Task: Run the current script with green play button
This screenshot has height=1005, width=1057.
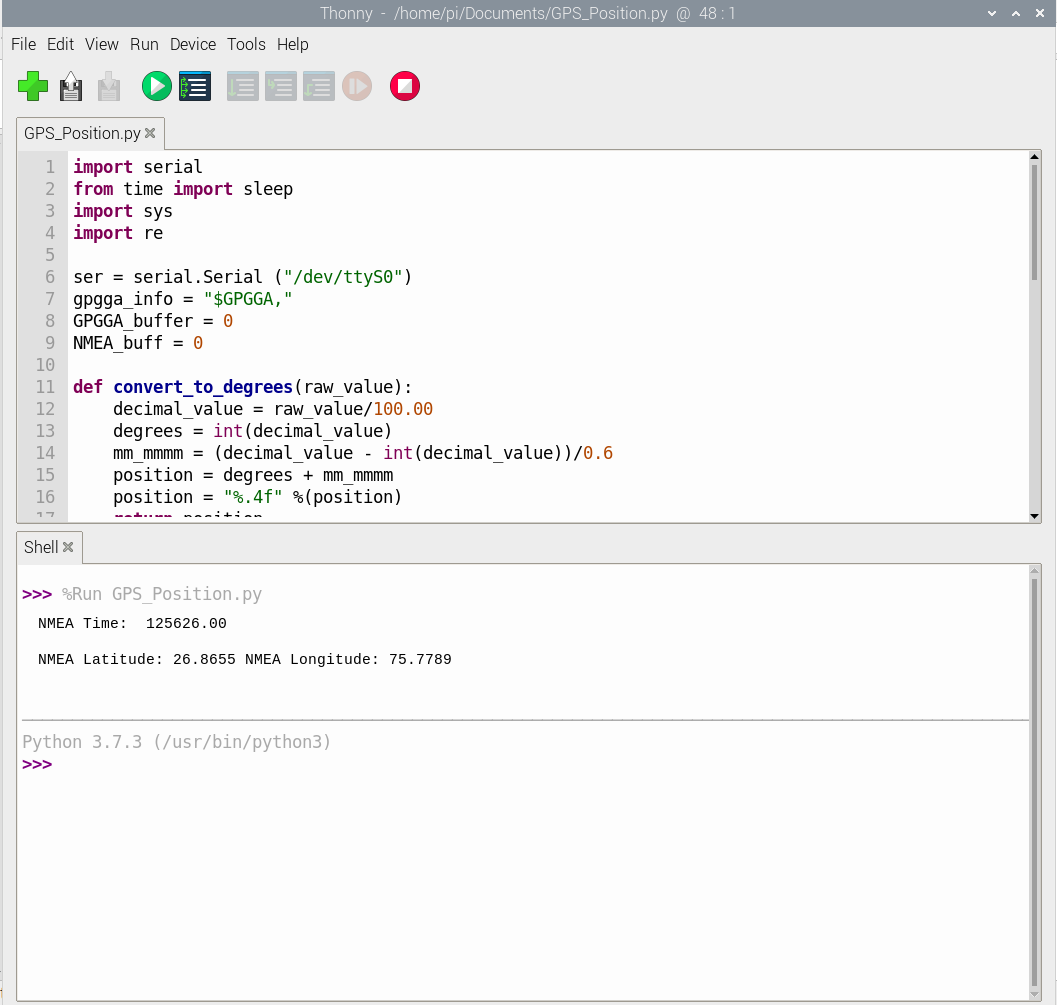Action: (x=156, y=86)
